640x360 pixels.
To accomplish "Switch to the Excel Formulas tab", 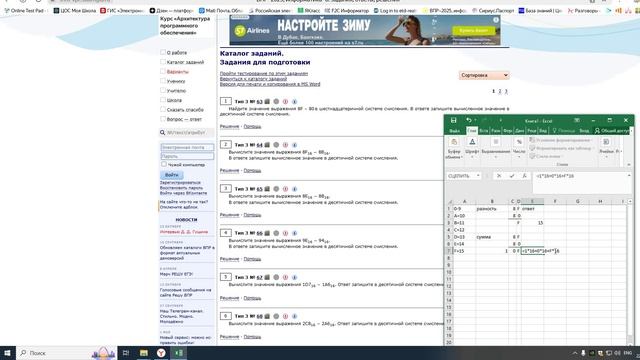I will click(507, 131).
